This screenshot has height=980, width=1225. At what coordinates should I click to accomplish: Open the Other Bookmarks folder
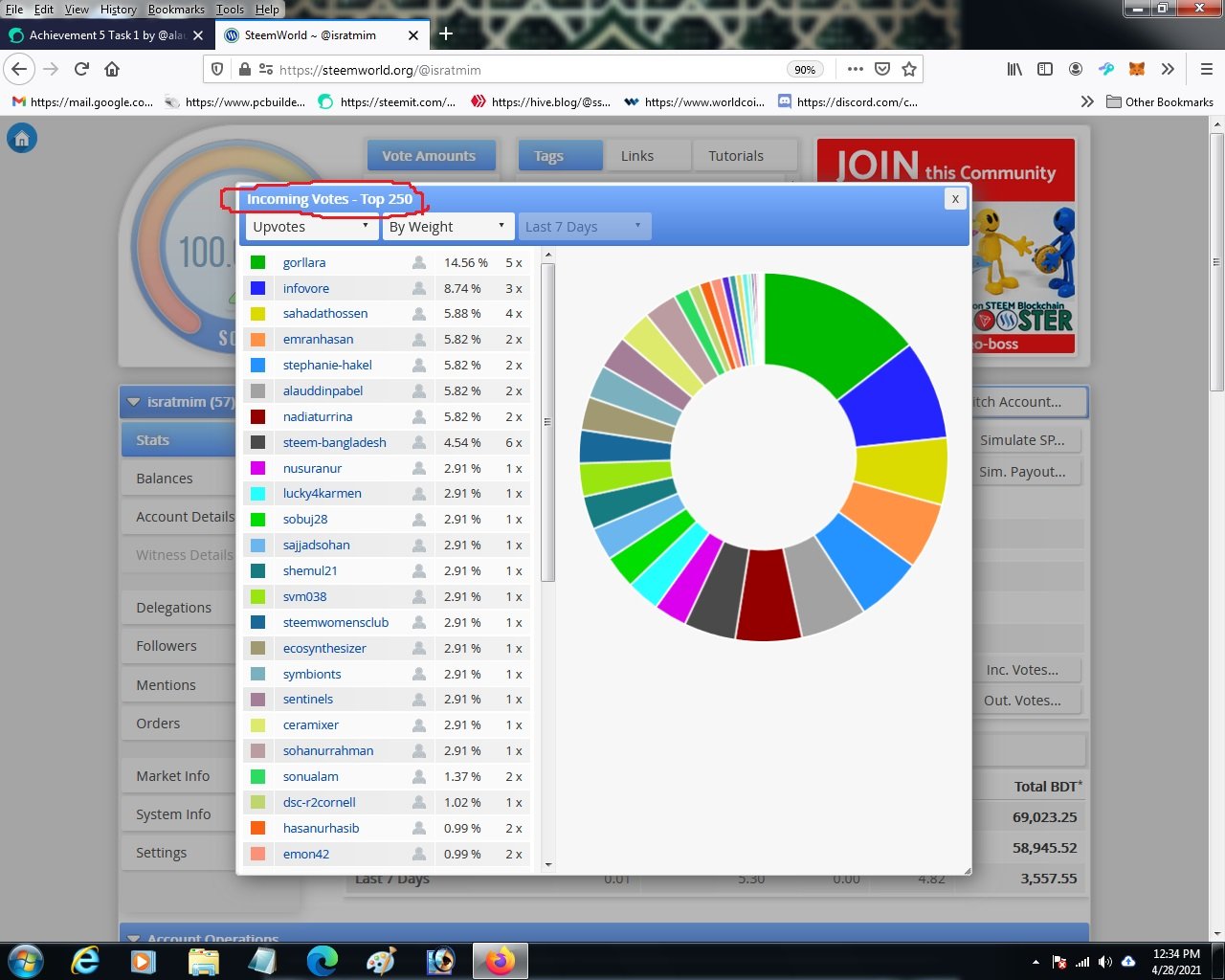(1160, 101)
